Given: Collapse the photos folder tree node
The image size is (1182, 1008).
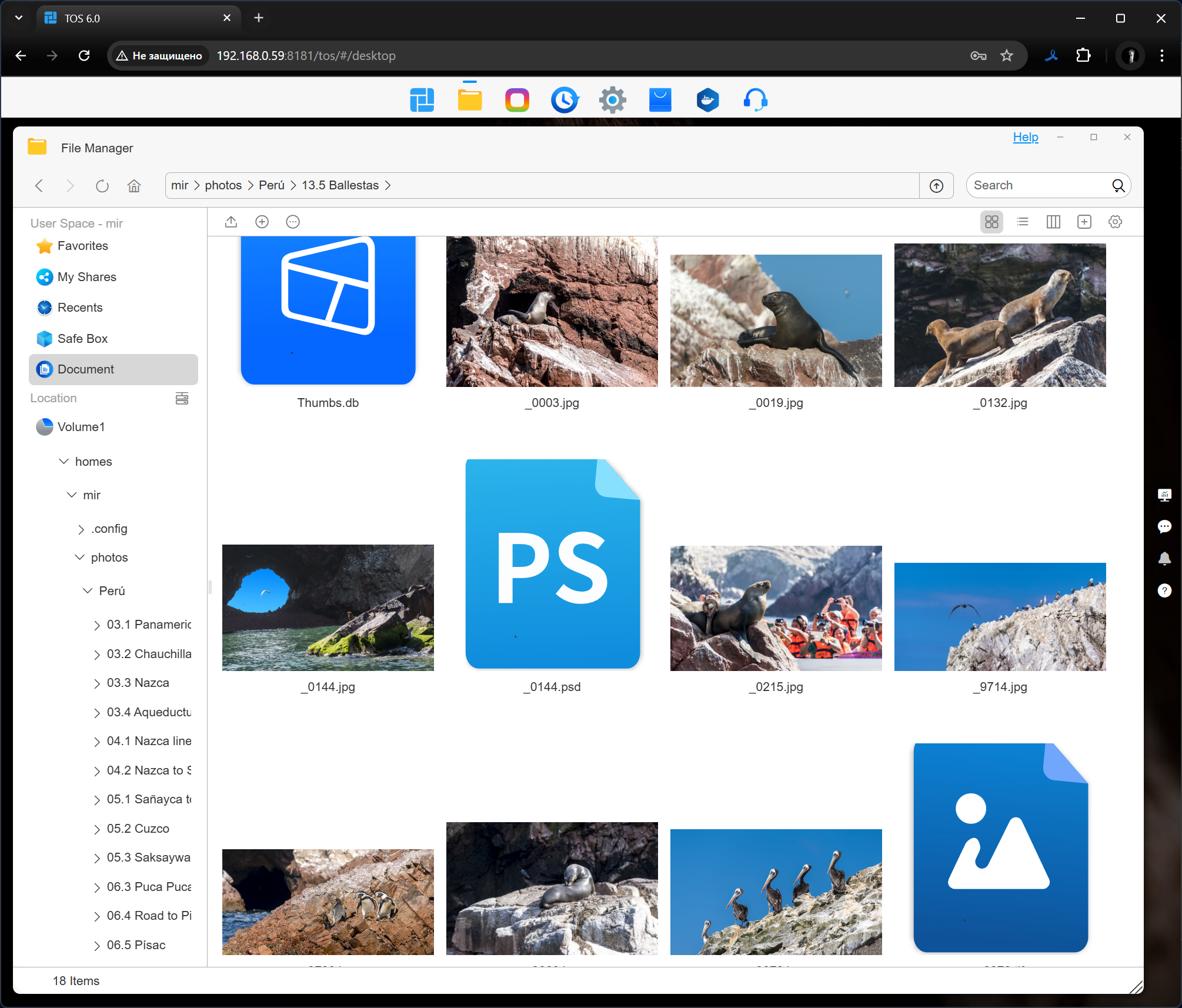Looking at the screenshot, I should (80, 558).
